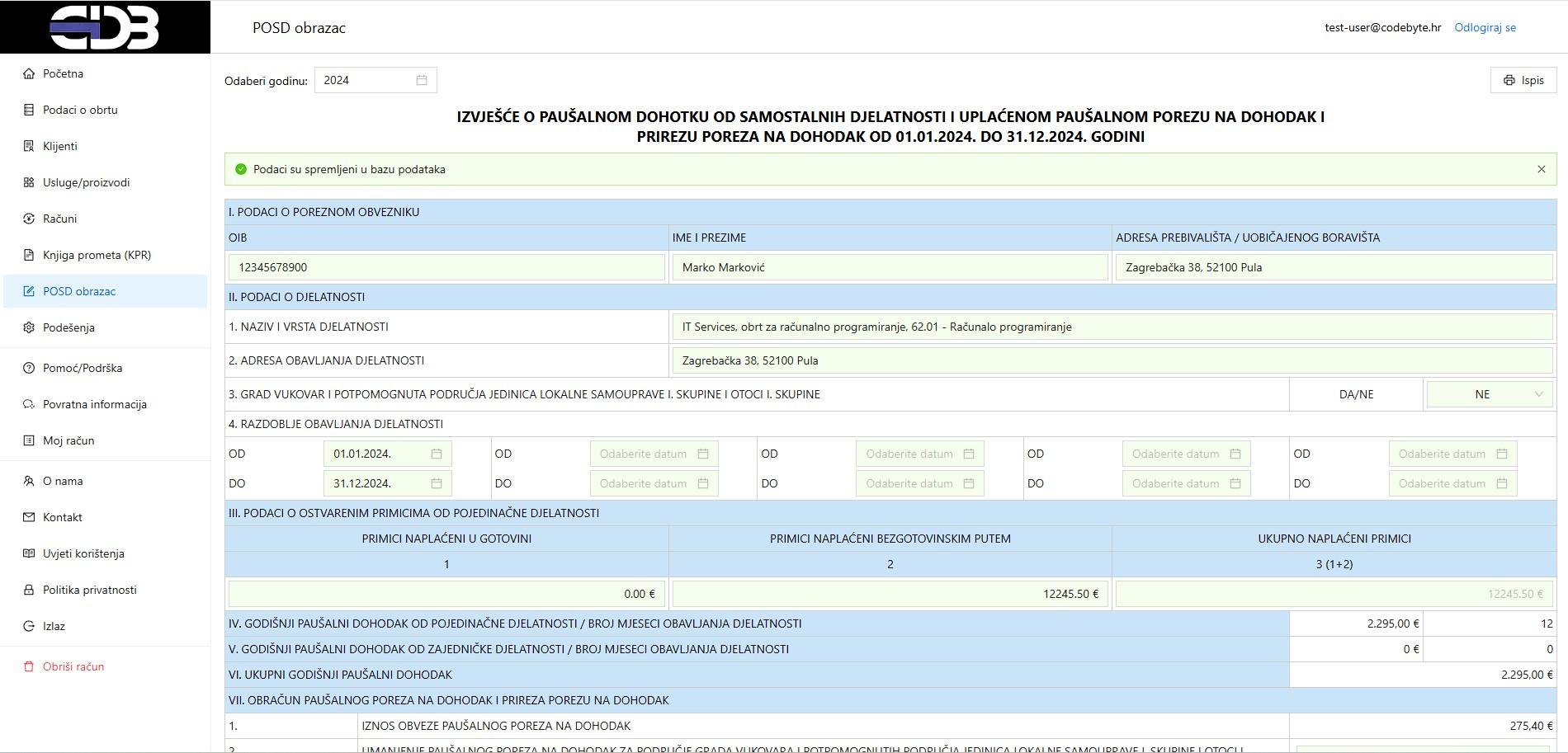Click calendar icon in year picker 2024
The height and width of the screenshot is (753, 1568).
coord(422,80)
